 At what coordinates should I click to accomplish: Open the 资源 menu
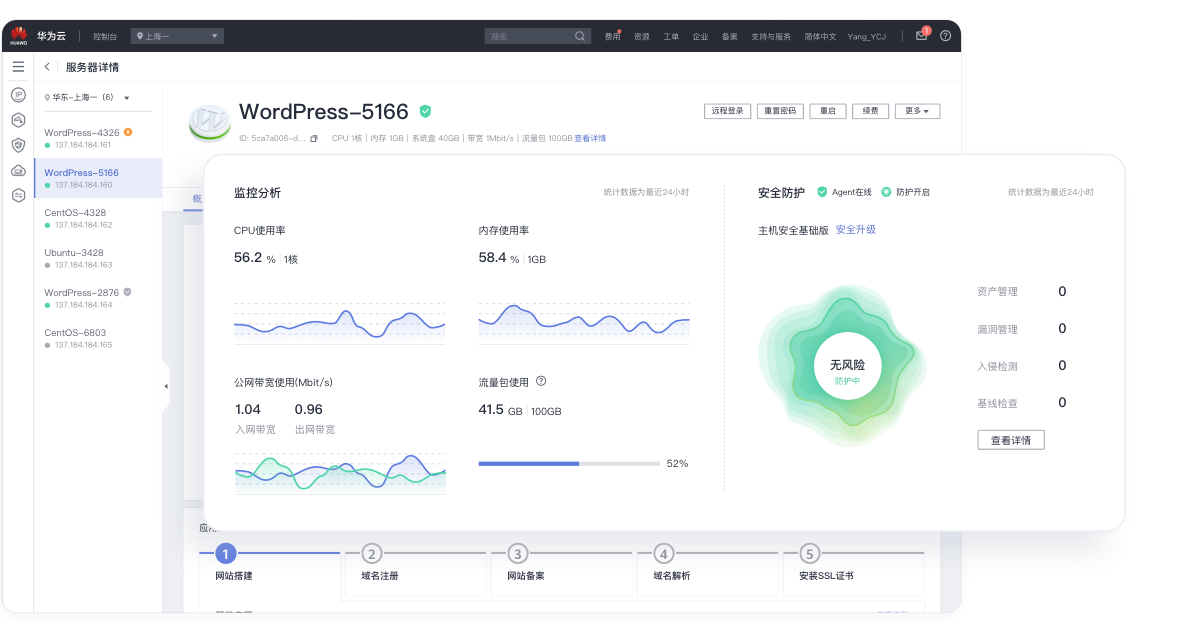(x=642, y=36)
